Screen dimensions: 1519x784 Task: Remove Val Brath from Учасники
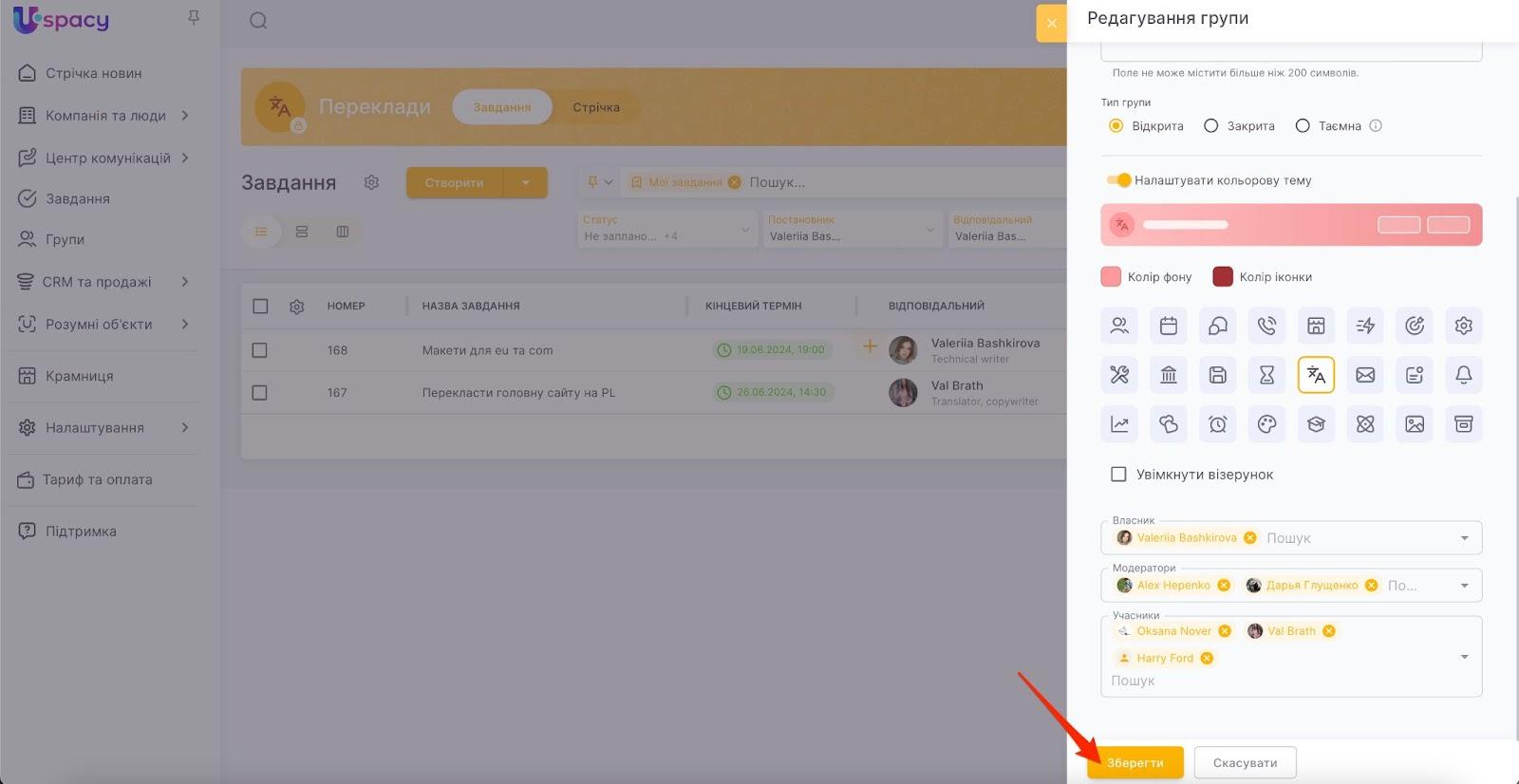pyautogui.click(x=1329, y=631)
